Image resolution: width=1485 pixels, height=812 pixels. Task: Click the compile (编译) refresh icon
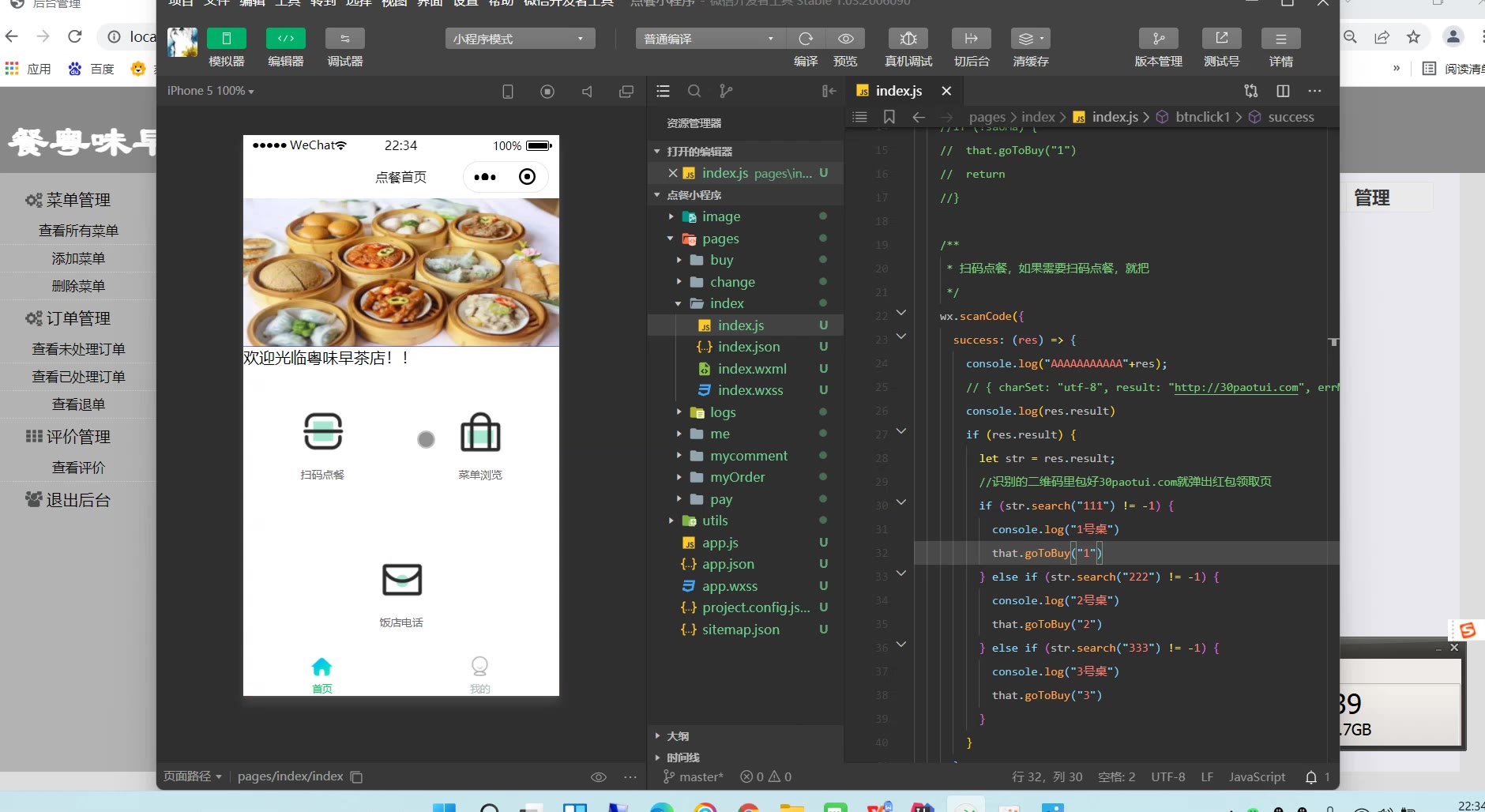pos(806,39)
